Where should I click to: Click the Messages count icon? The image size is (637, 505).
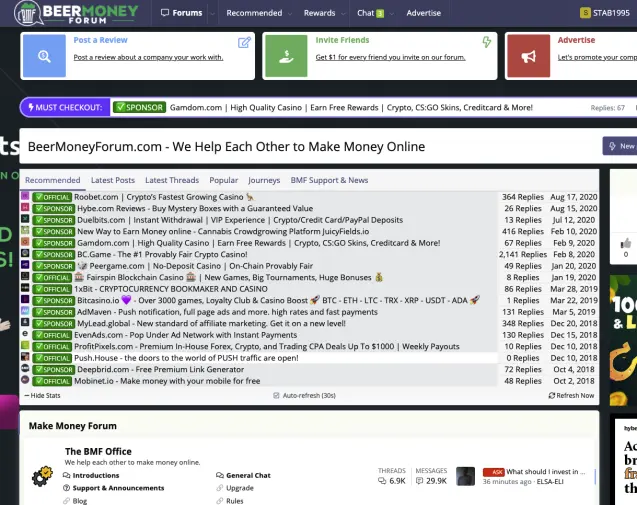coord(419,481)
